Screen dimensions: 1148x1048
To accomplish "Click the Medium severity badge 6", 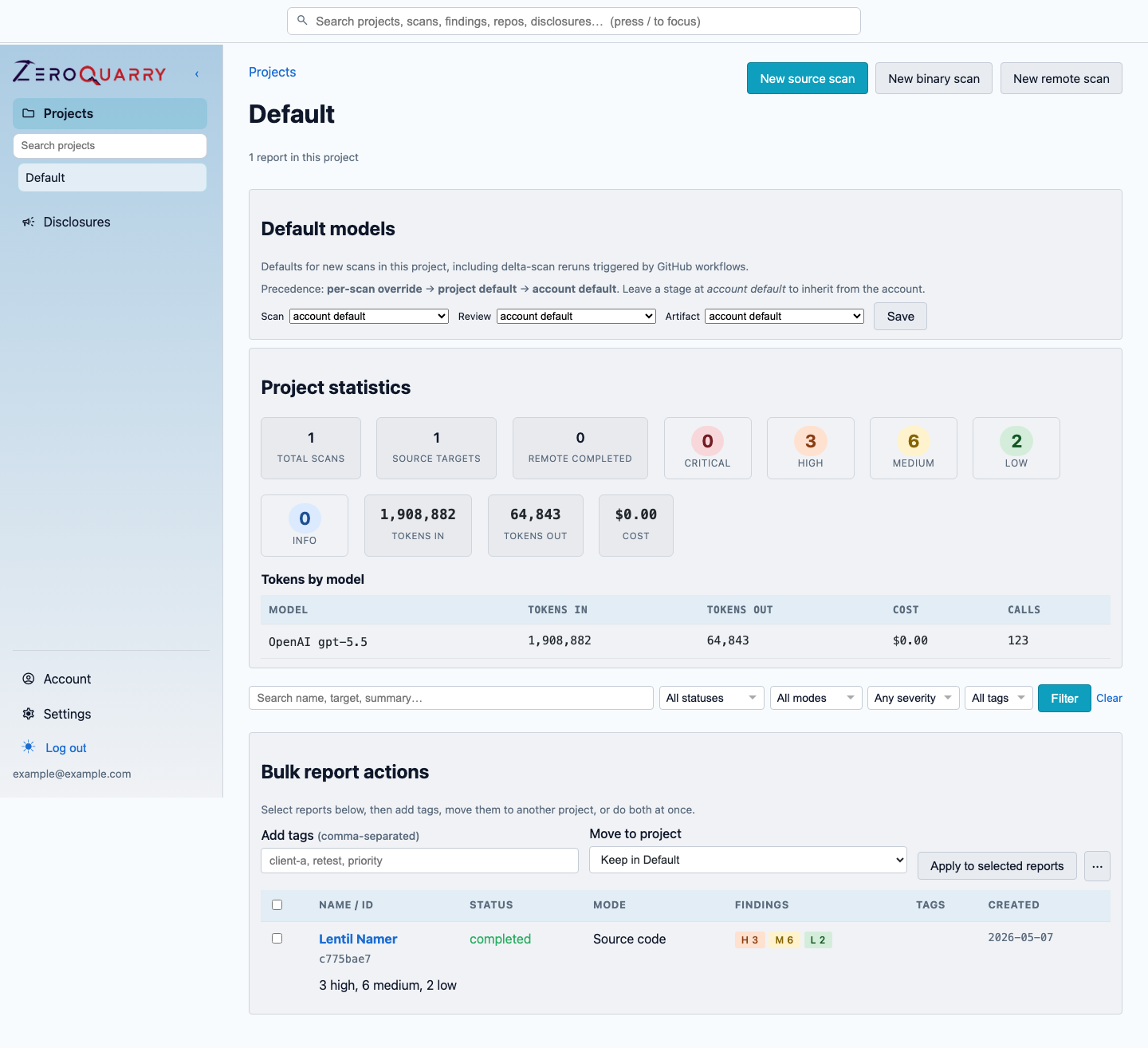I will coord(914,441).
